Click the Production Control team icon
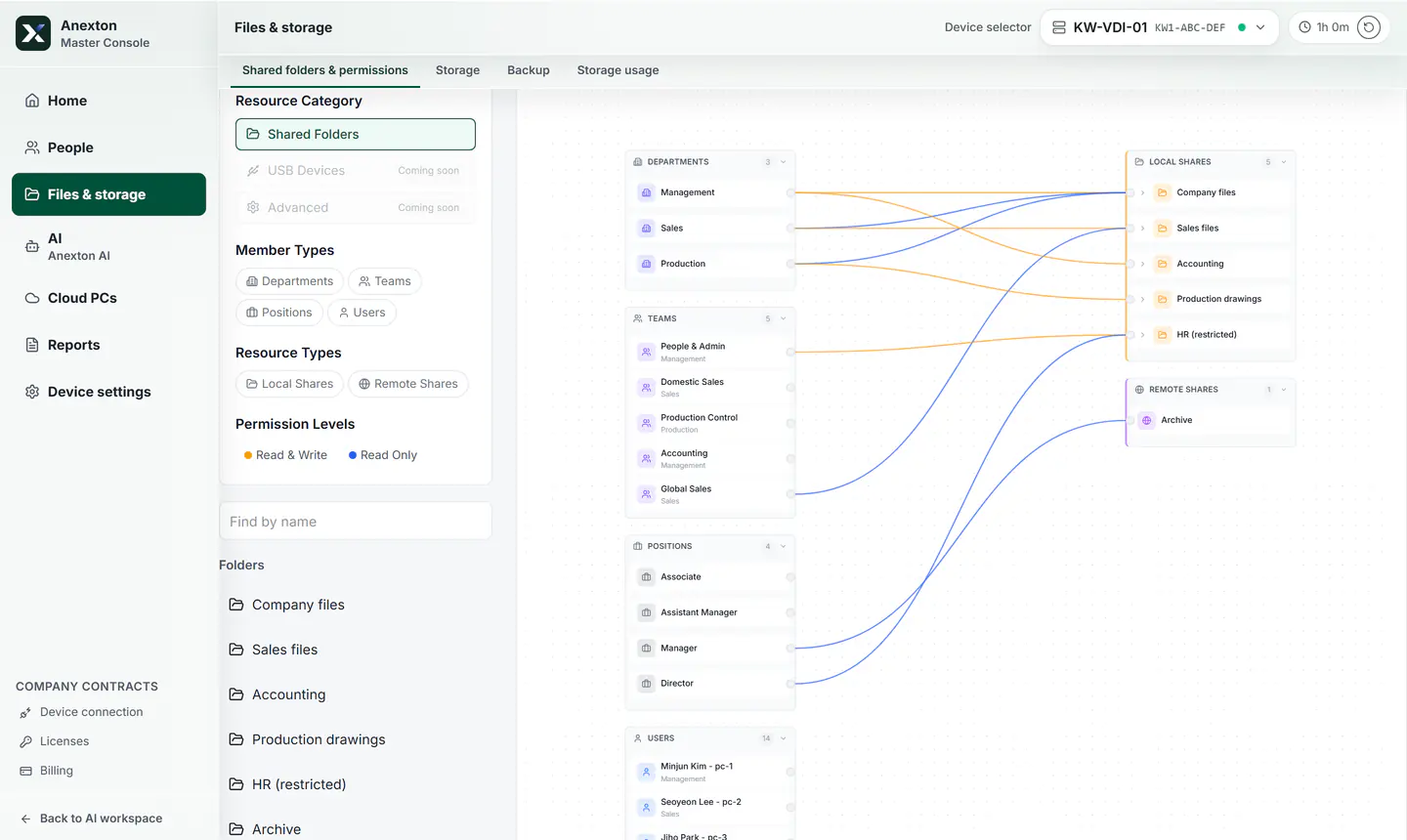This screenshot has height=840, width=1407. (646, 423)
